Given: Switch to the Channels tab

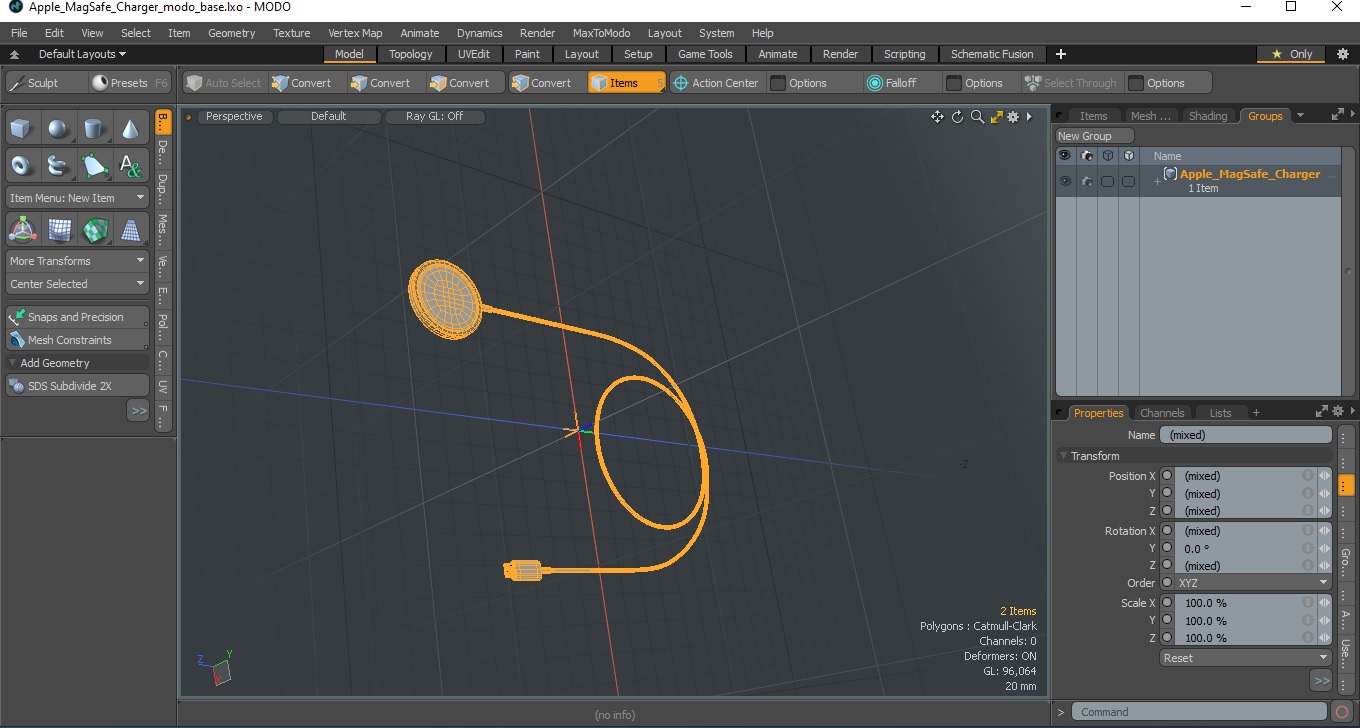Looking at the screenshot, I should (x=1162, y=413).
